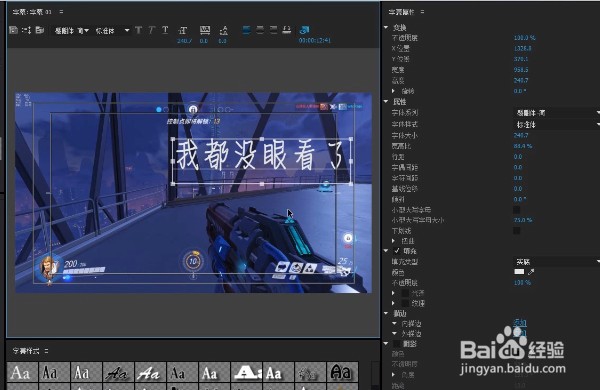Screen dimensions: 600x390
Task: Toggle Show Background Video icon
Action: pos(305,30)
